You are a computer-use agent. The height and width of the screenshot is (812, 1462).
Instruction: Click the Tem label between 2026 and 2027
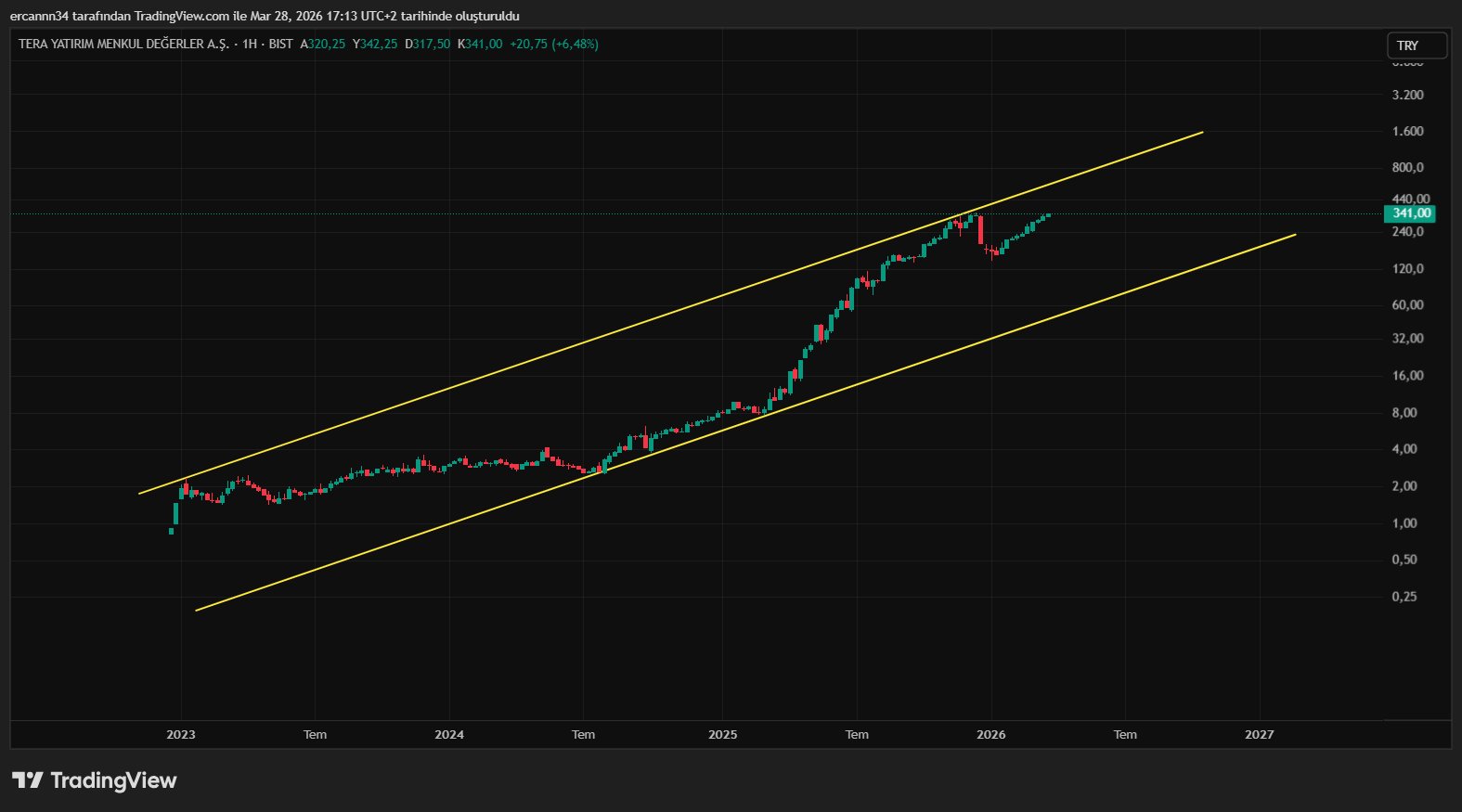click(1126, 734)
